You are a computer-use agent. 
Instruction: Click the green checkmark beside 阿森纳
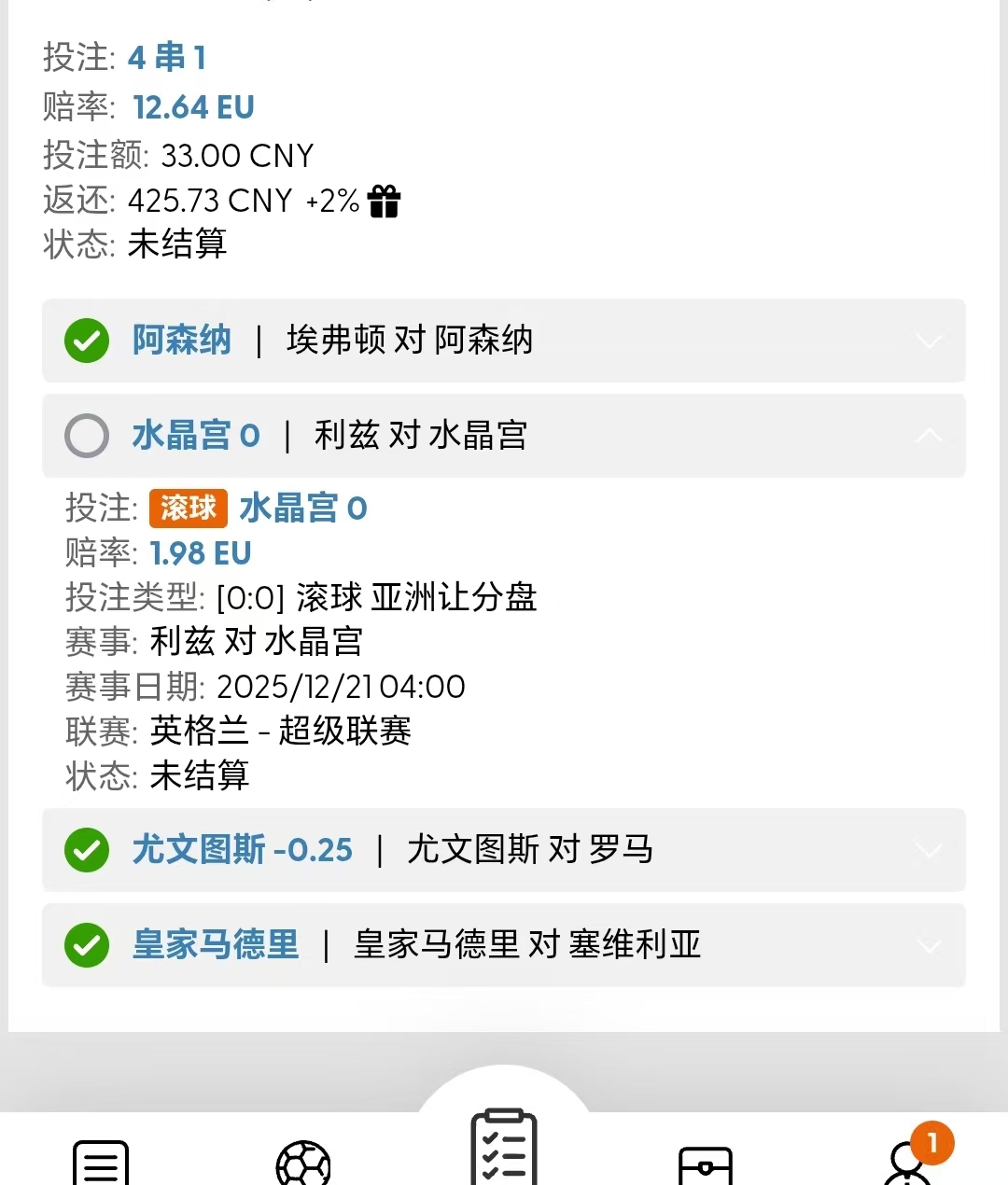(x=87, y=341)
